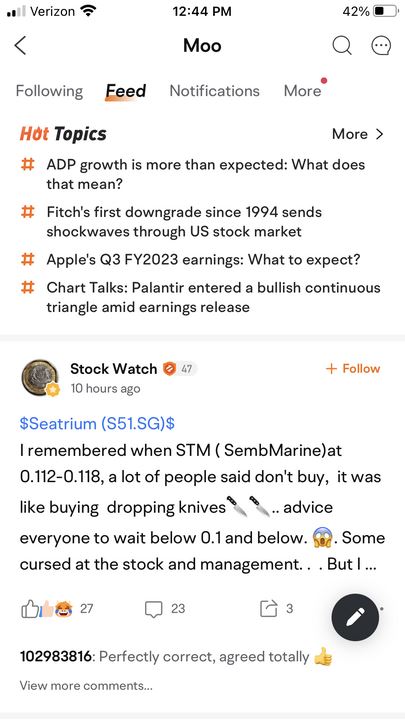This screenshot has width=405, height=720.
Task: Tap the share icon showing 3
Action: (x=268, y=609)
